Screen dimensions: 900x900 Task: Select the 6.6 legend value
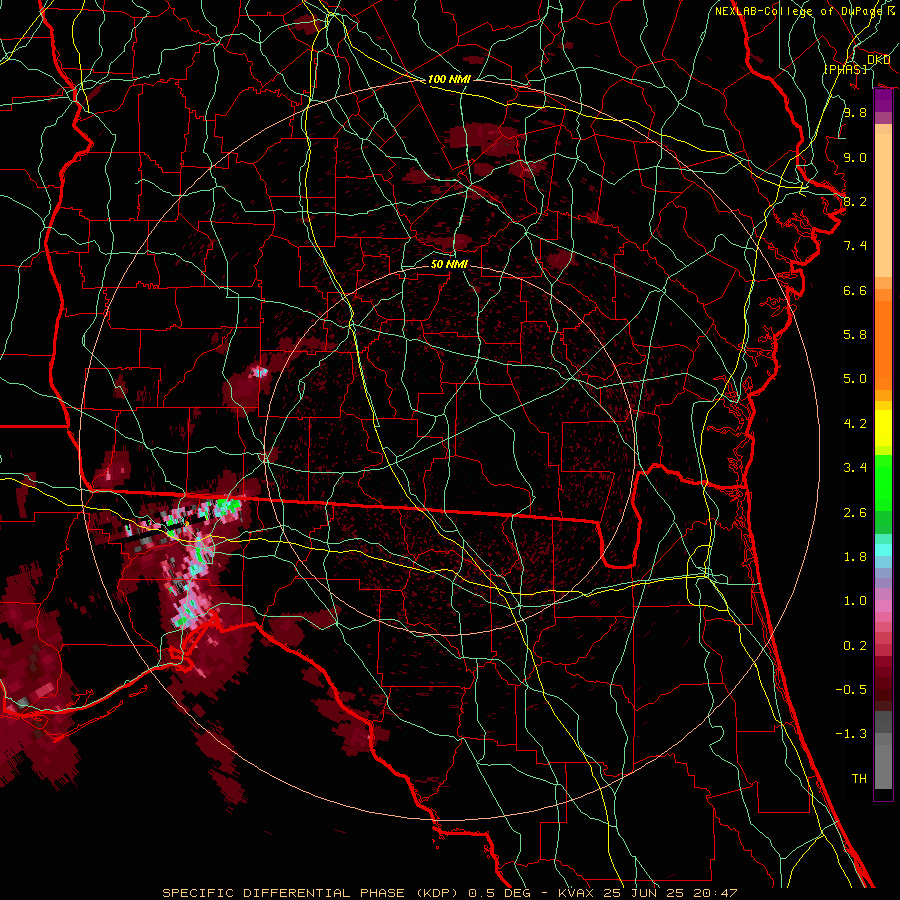point(855,290)
